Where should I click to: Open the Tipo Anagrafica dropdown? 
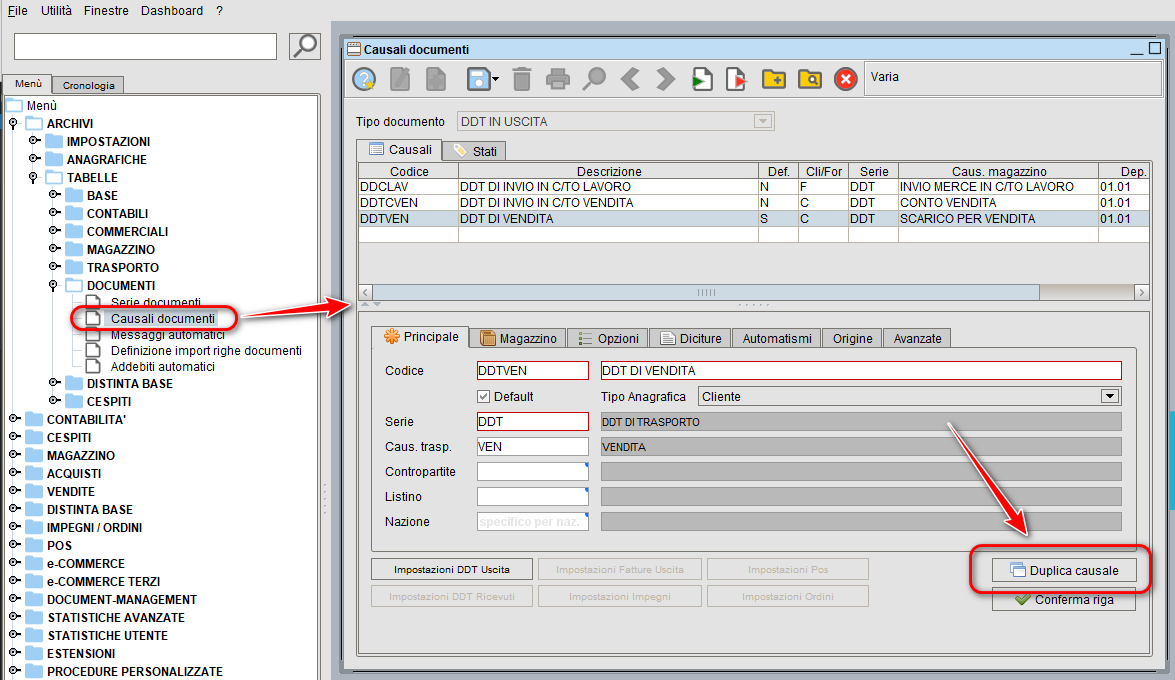click(1108, 395)
